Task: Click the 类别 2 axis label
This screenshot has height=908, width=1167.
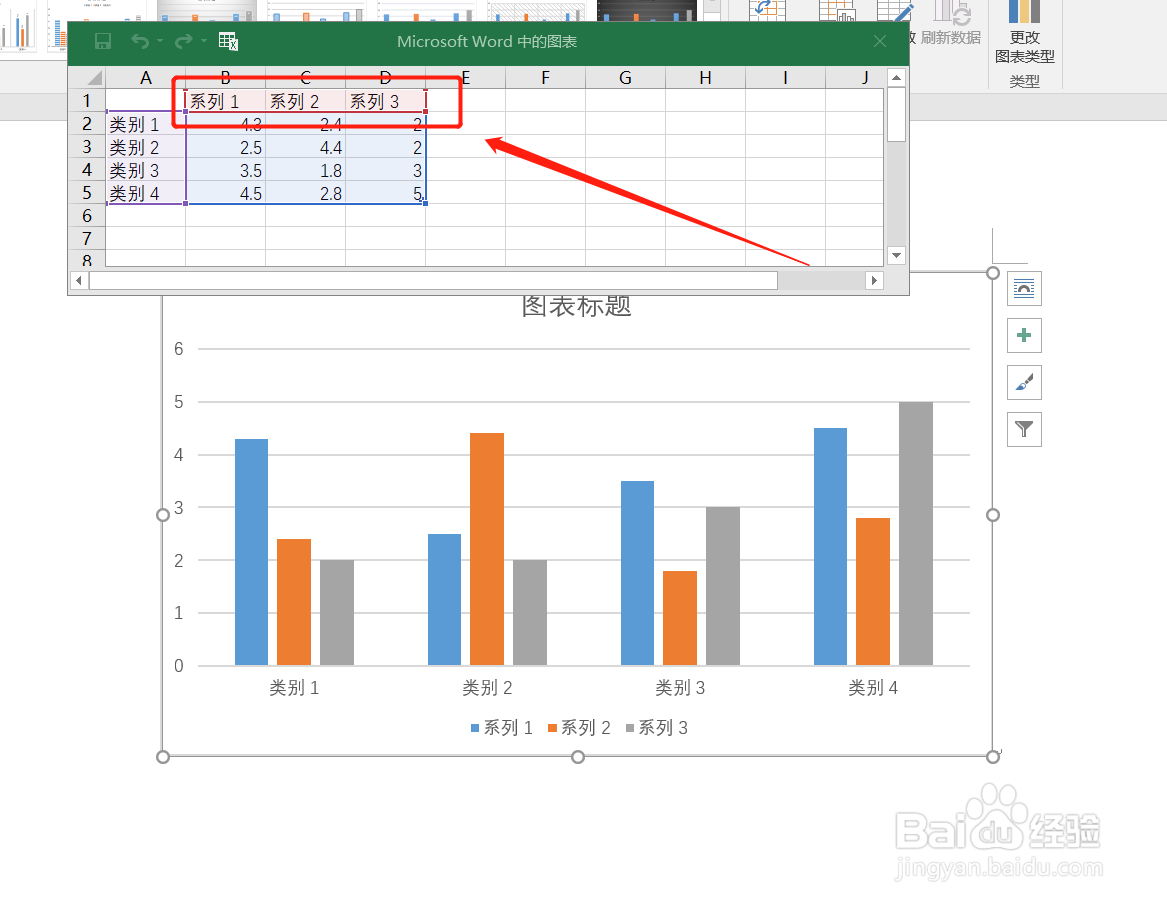Action: coord(487,688)
